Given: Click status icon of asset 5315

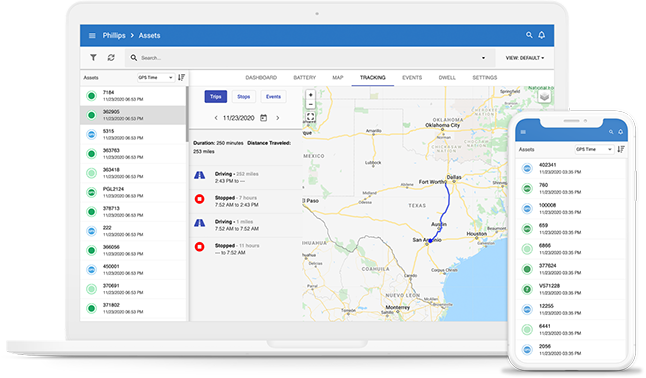Looking at the screenshot, I should (x=91, y=134).
